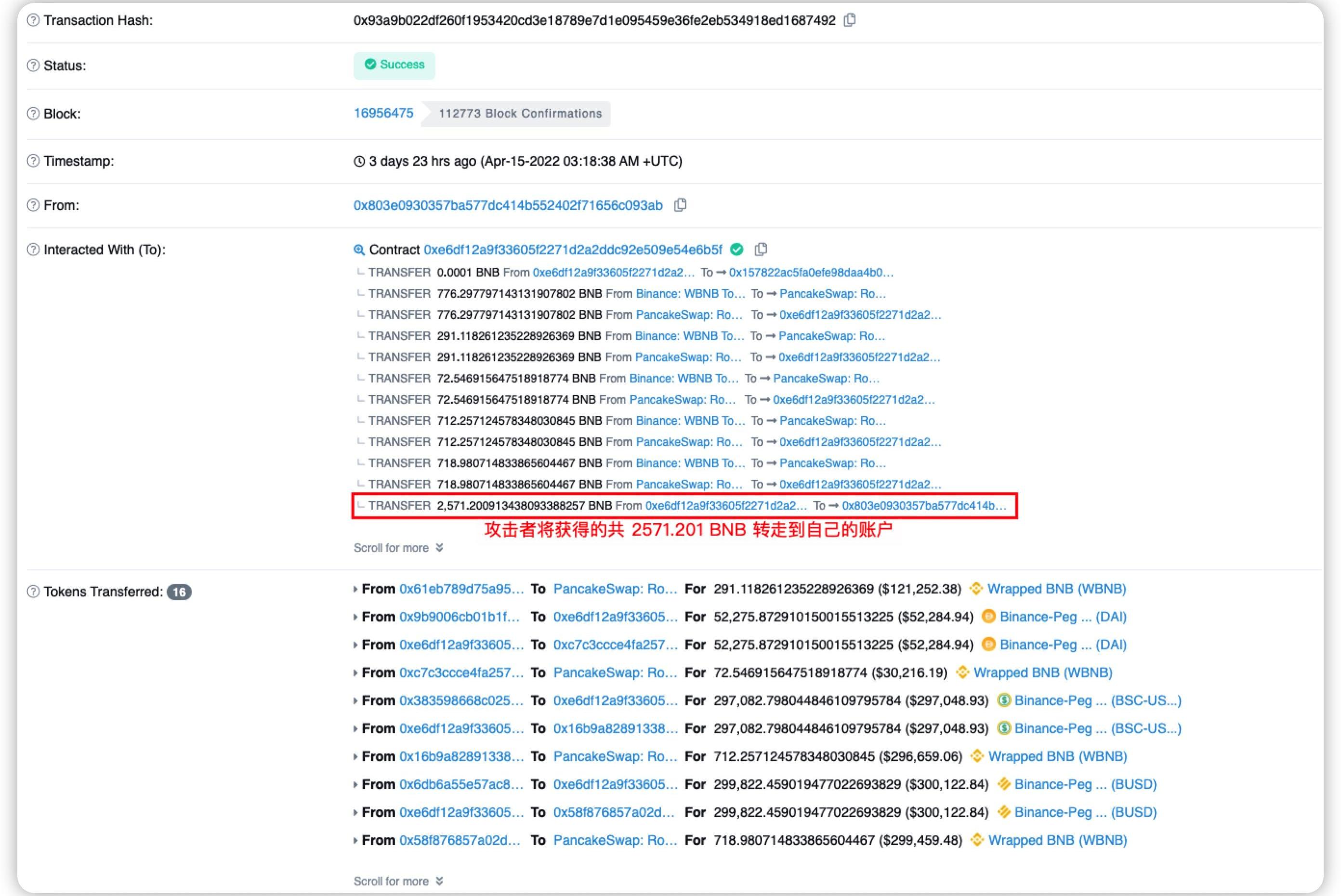Open PancakeSwap: Ro... recipient in 712.257 token row
Screen dimensions: 1341x896
click(616, 756)
